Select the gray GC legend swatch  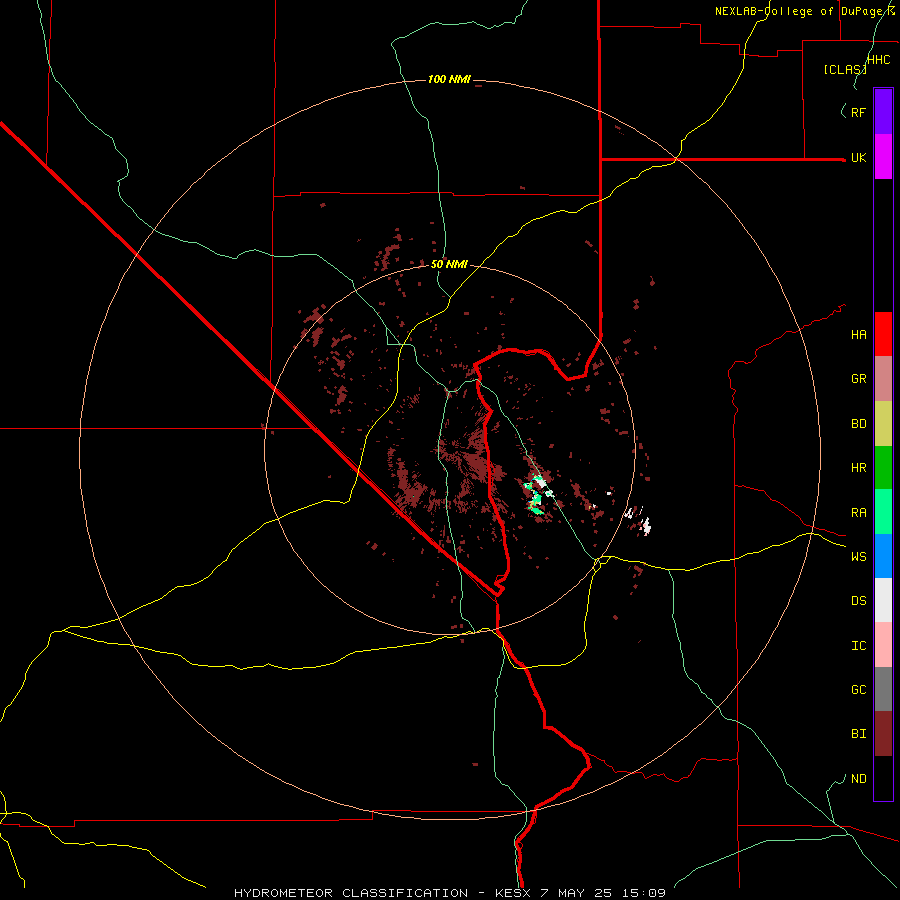tap(883, 689)
